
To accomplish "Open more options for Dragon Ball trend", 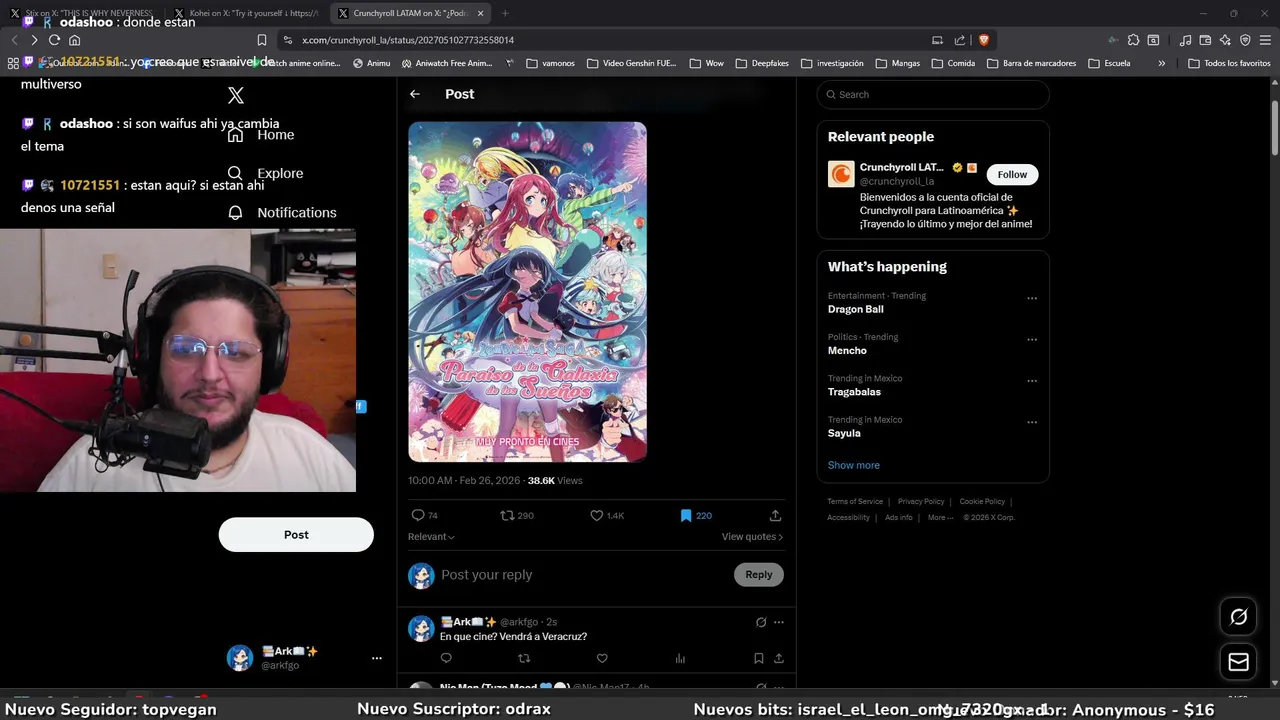I will (x=1032, y=298).
